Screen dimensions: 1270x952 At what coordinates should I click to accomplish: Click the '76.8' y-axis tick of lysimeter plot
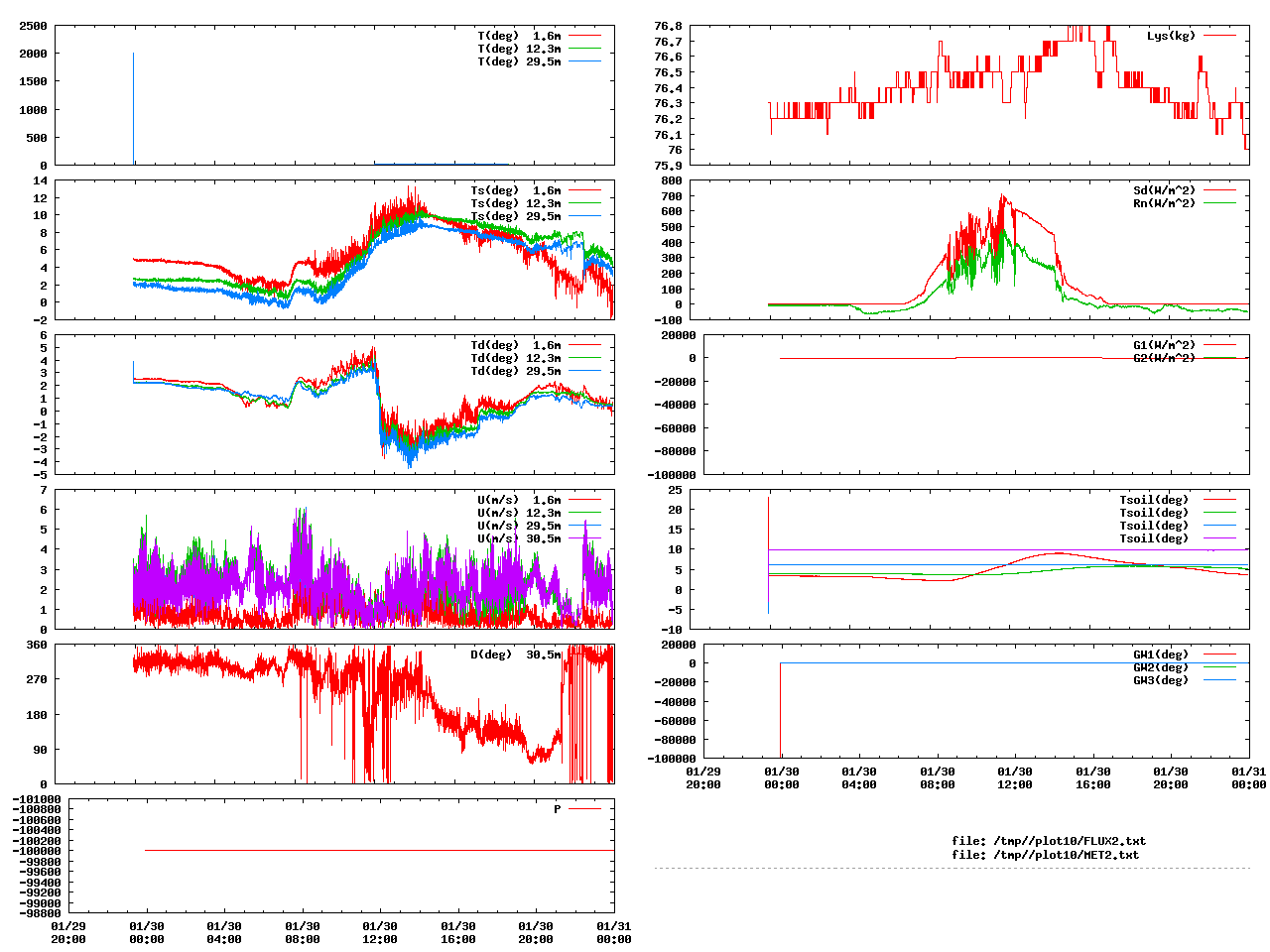pyautogui.click(x=668, y=26)
